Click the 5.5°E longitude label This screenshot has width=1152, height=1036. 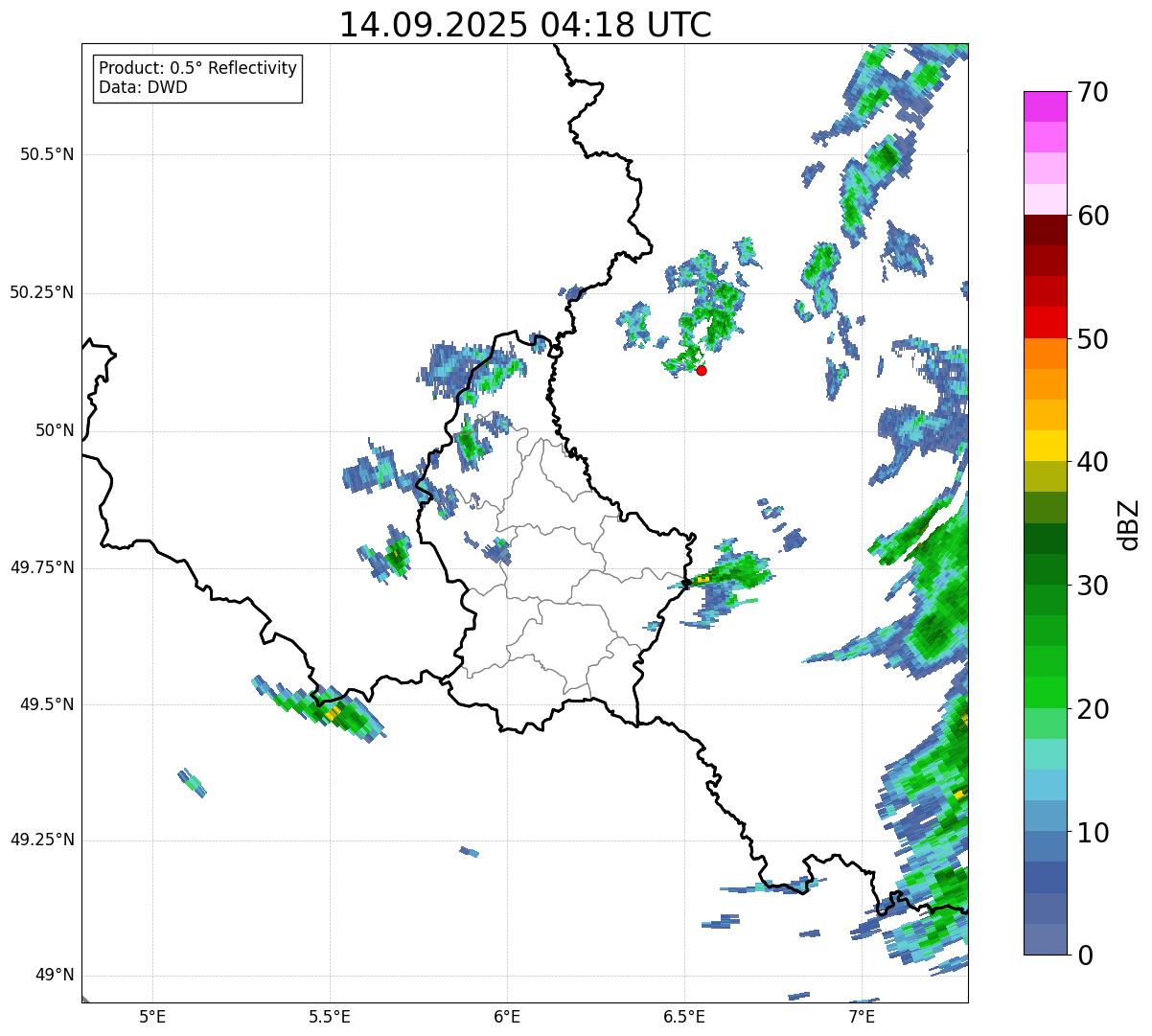coord(330,1017)
